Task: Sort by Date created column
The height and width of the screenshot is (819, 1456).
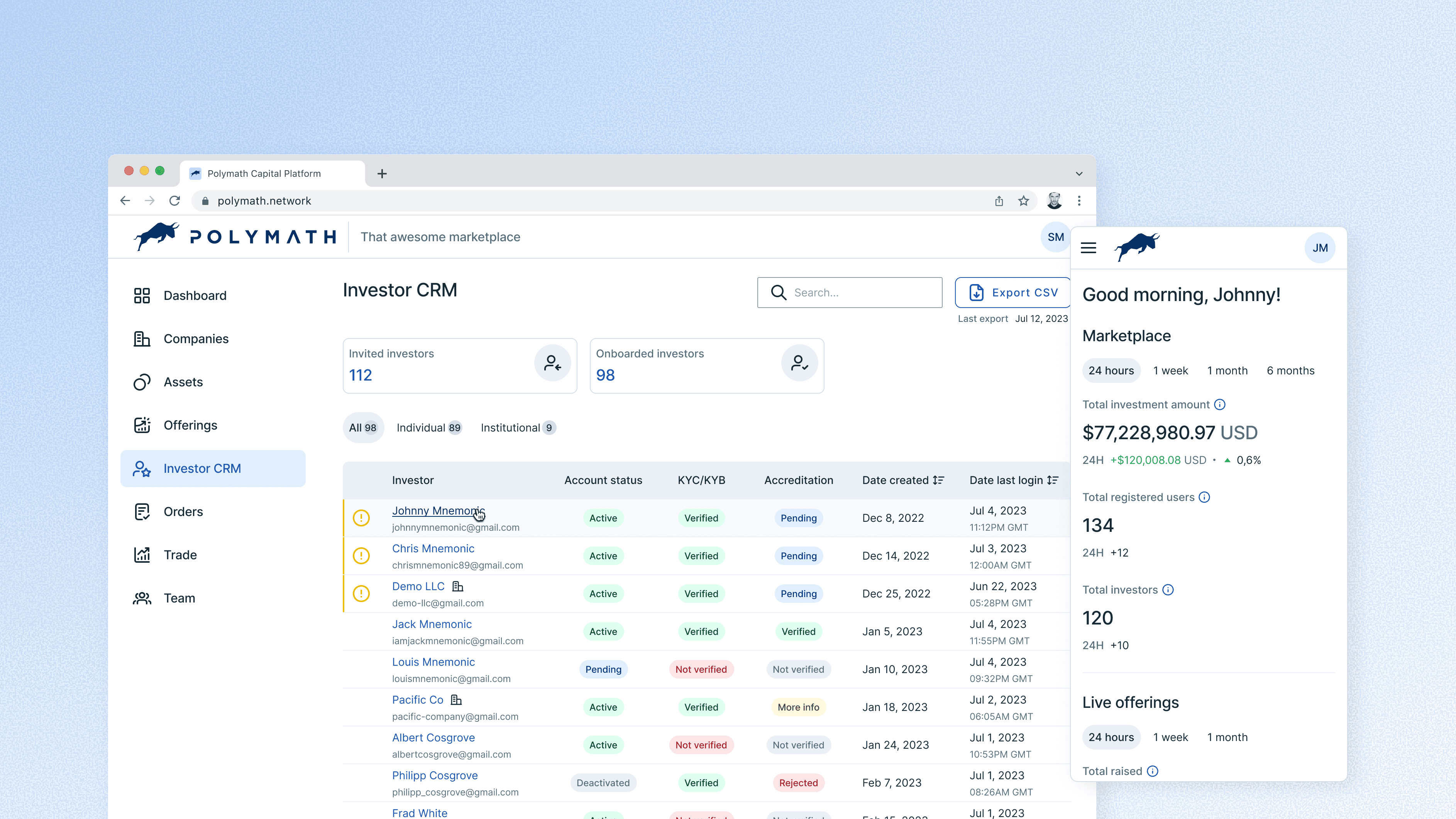Action: pyautogui.click(x=938, y=480)
